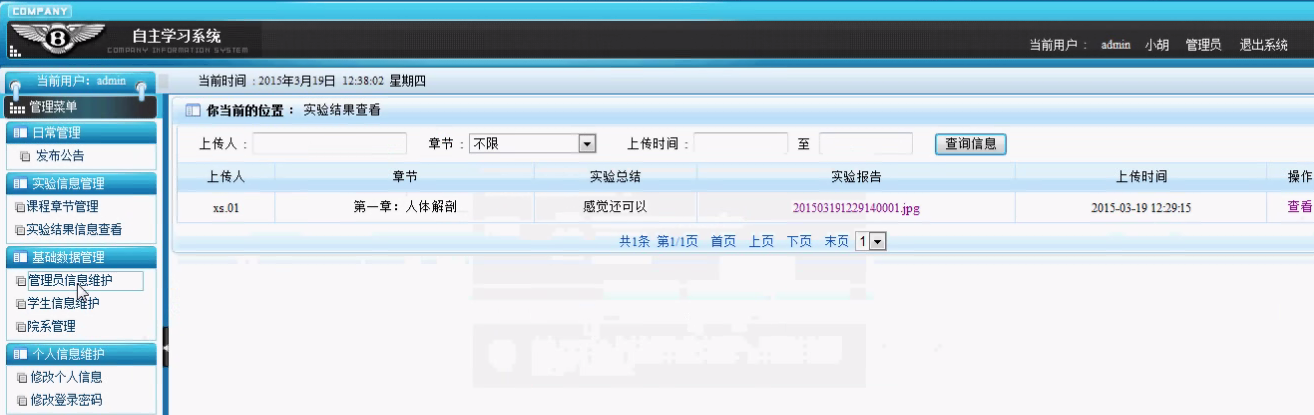Go to 院系管理 menu item
Image resolution: width=1314 pixels, height=415 pixels.
[50, 326]
